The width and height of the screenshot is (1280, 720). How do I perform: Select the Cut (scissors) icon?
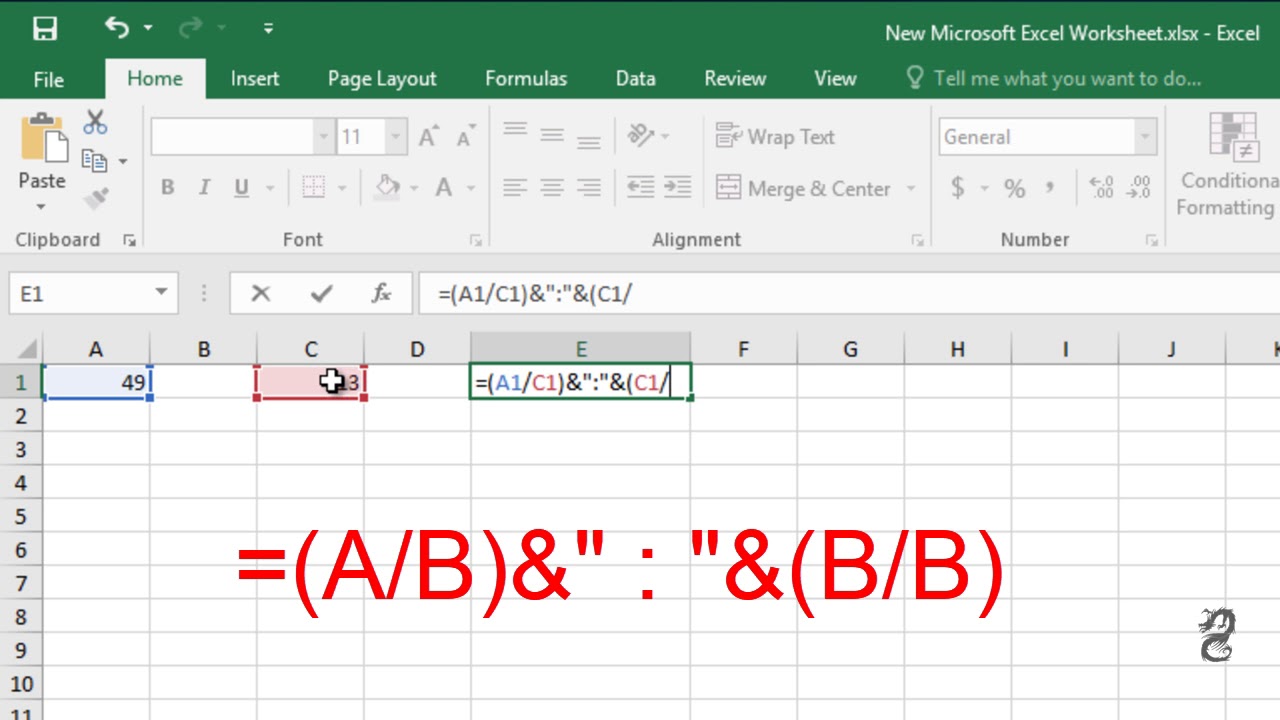(95, 122)
